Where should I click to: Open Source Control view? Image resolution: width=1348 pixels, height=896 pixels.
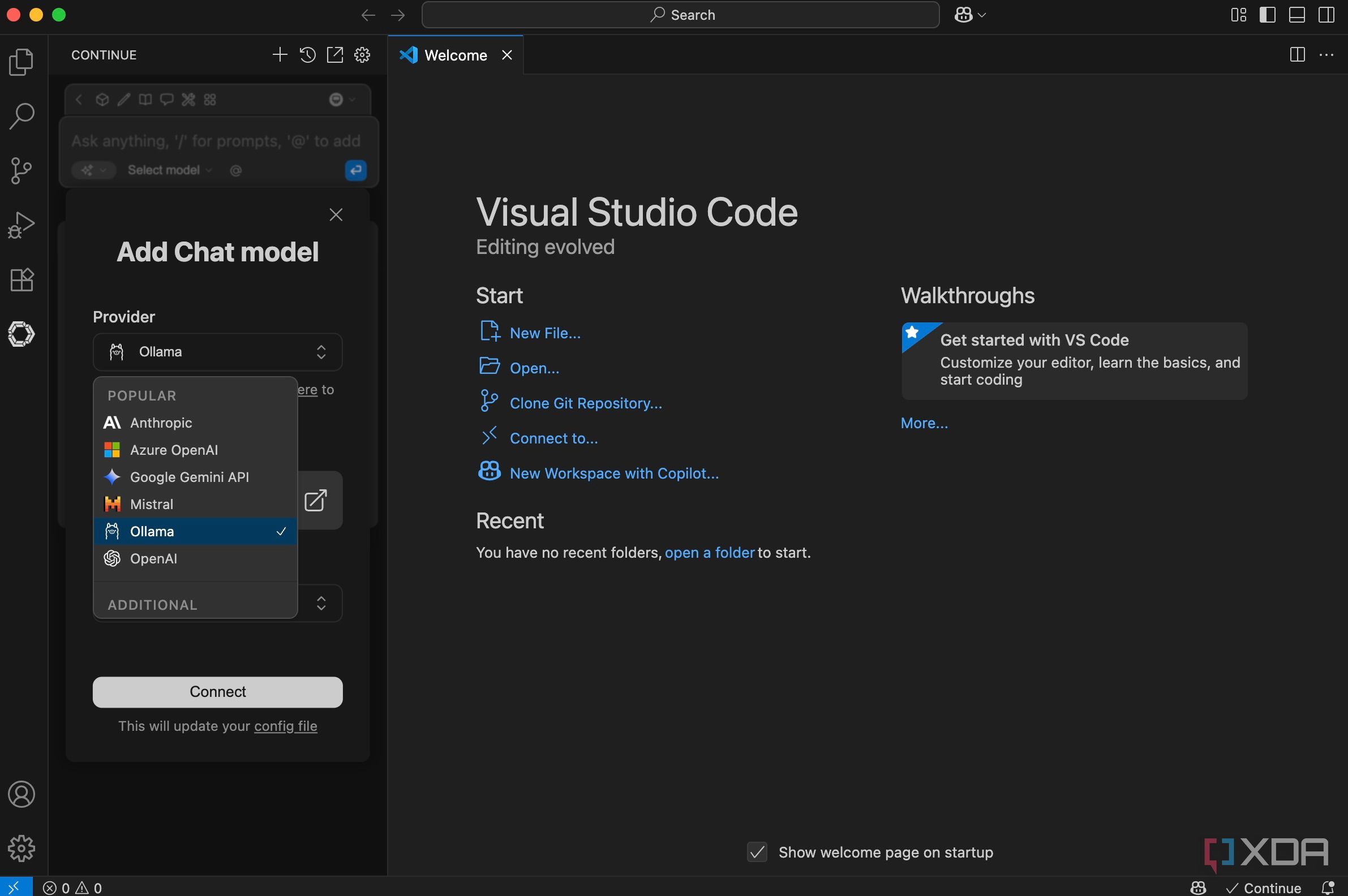tap(22, 171)
